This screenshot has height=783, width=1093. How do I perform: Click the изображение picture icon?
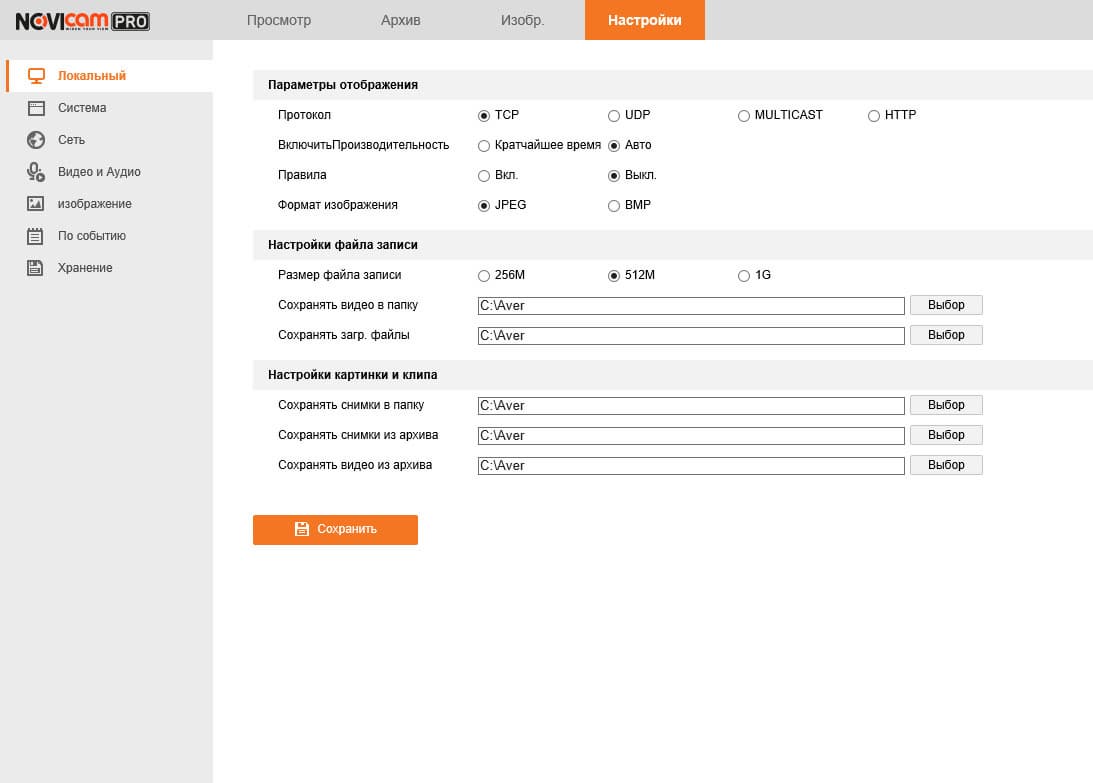tap(36, 204)
